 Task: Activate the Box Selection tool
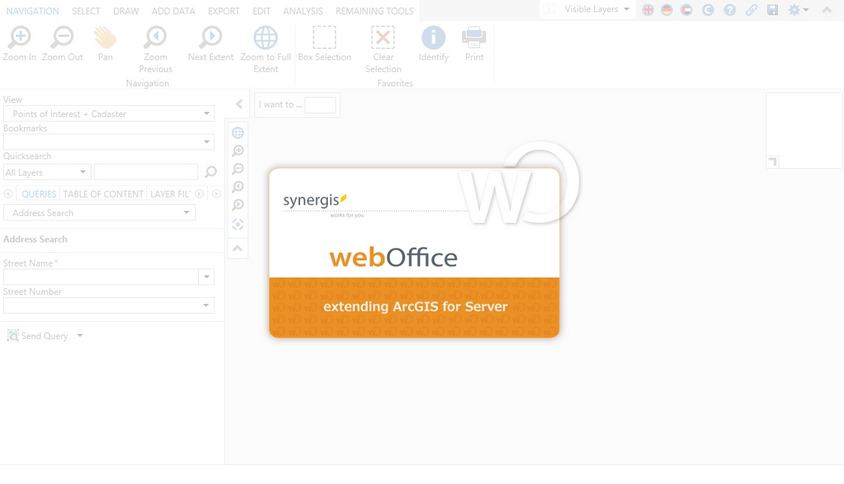click(325, 44)
